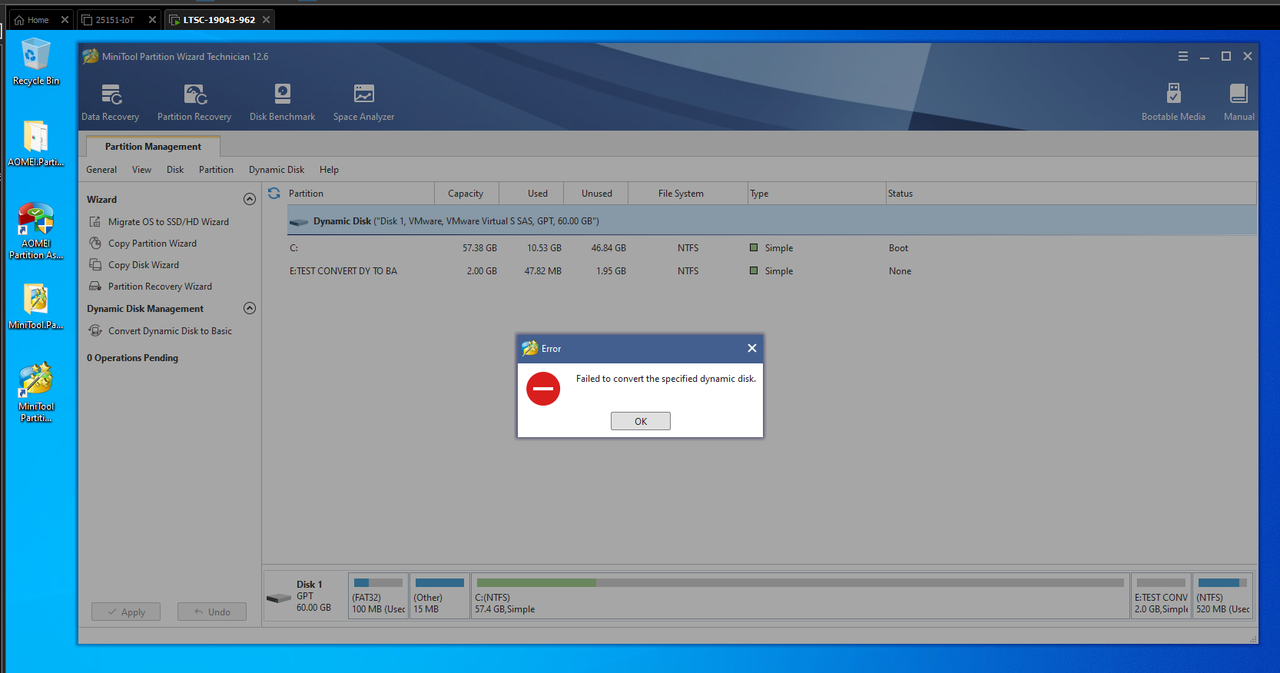This screenshot has width=1280, height=673.
Task: Open the hamburger menu in title bar
Action: 1183,57
